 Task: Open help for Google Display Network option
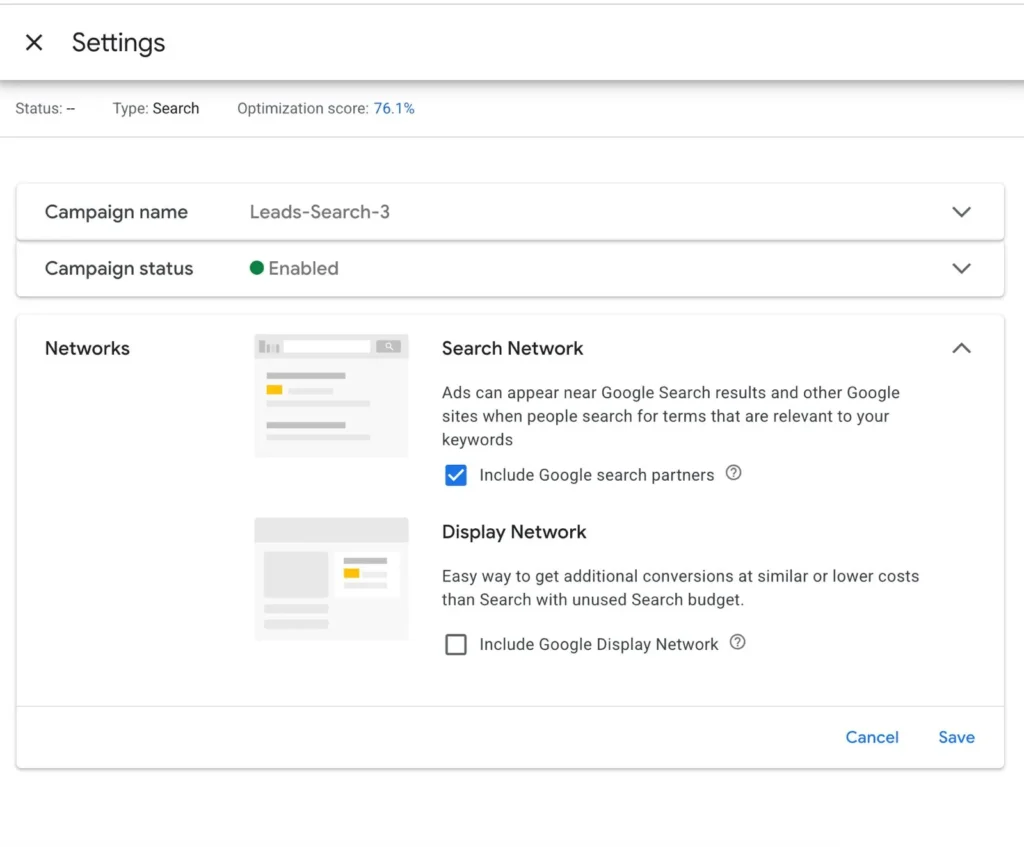tap(737, 643)
